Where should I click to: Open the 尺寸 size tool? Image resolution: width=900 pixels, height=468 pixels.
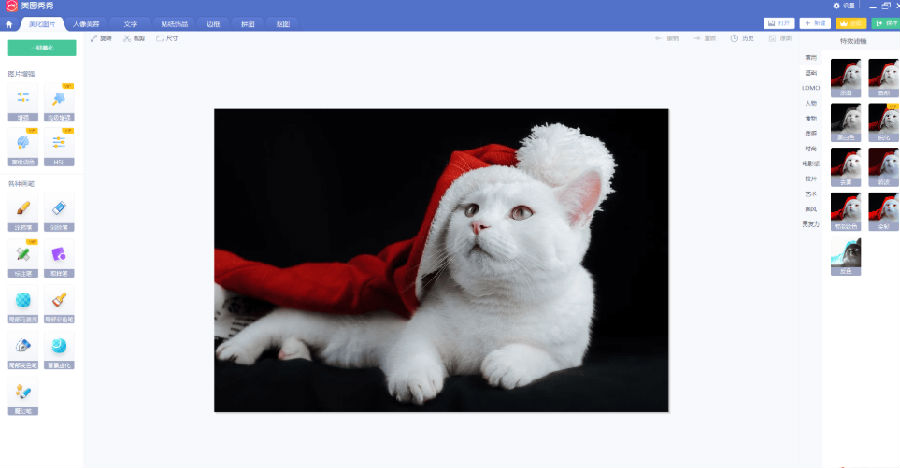click(167, 38)
